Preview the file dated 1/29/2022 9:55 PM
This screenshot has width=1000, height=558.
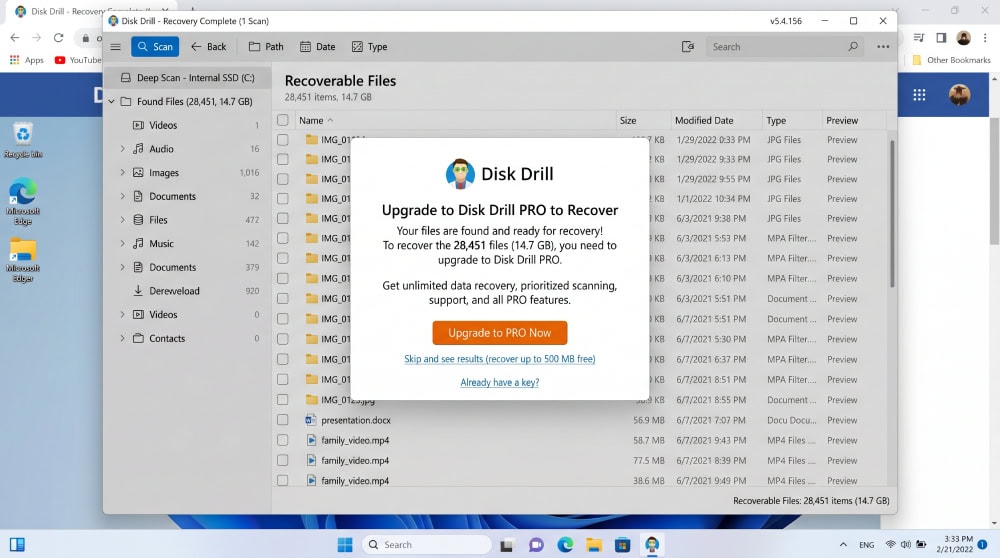click(842, 179)
